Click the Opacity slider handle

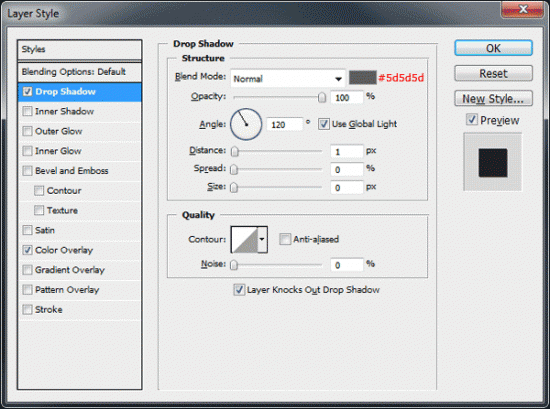(322, 98)
